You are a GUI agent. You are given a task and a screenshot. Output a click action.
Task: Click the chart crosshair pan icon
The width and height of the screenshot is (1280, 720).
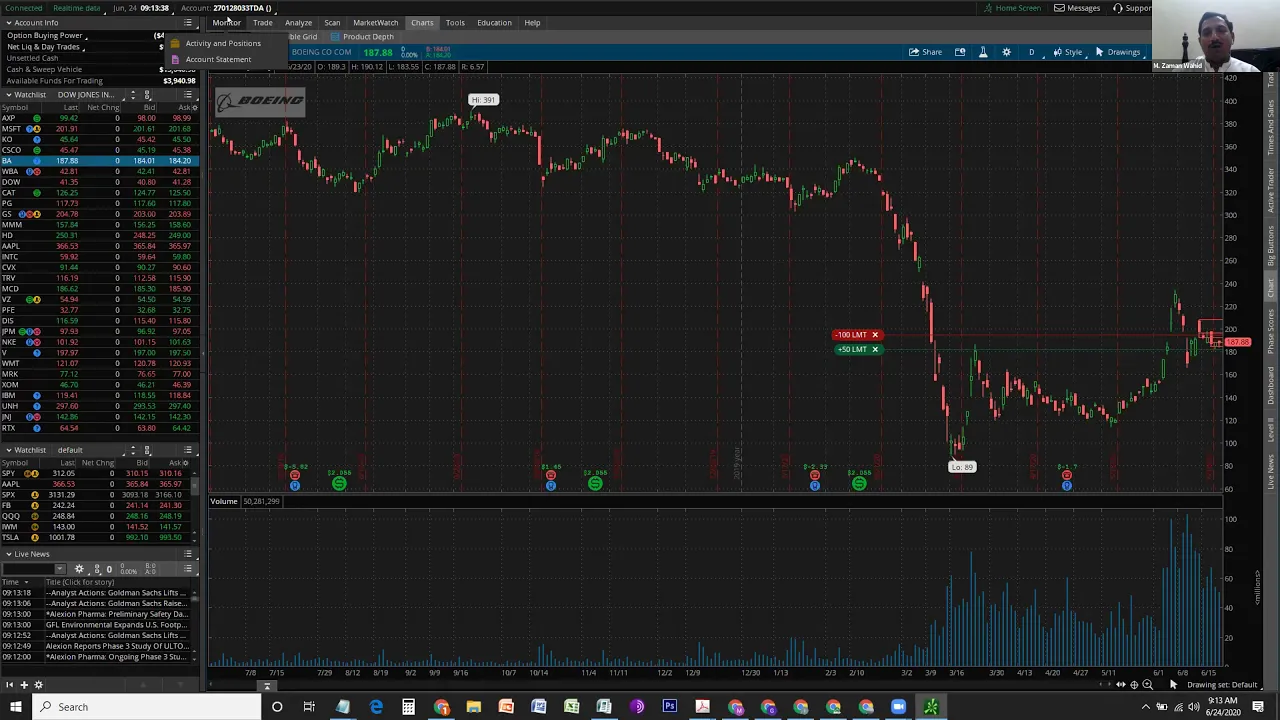click(x=1134, y=685)
